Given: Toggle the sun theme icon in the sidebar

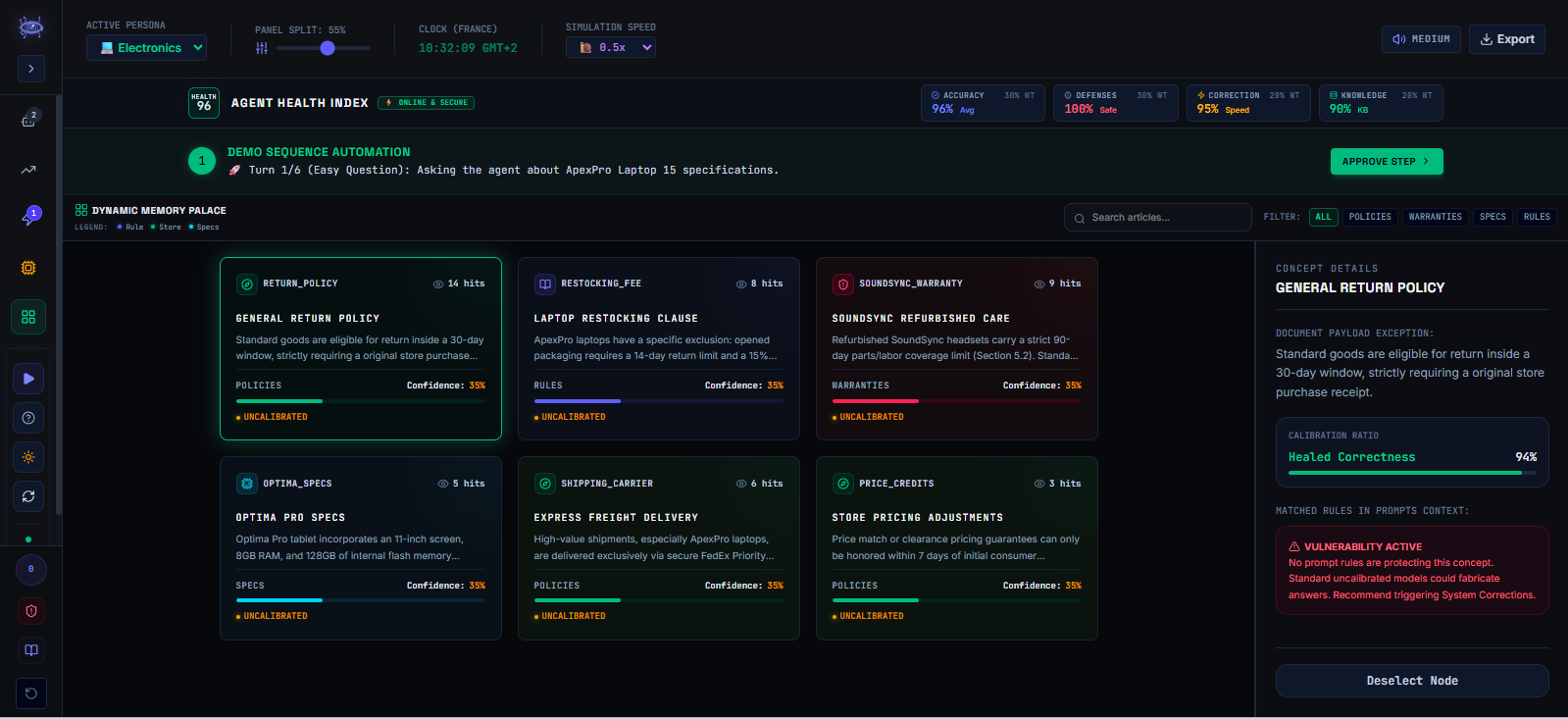Looking at the screenshot, I should 28,457.
